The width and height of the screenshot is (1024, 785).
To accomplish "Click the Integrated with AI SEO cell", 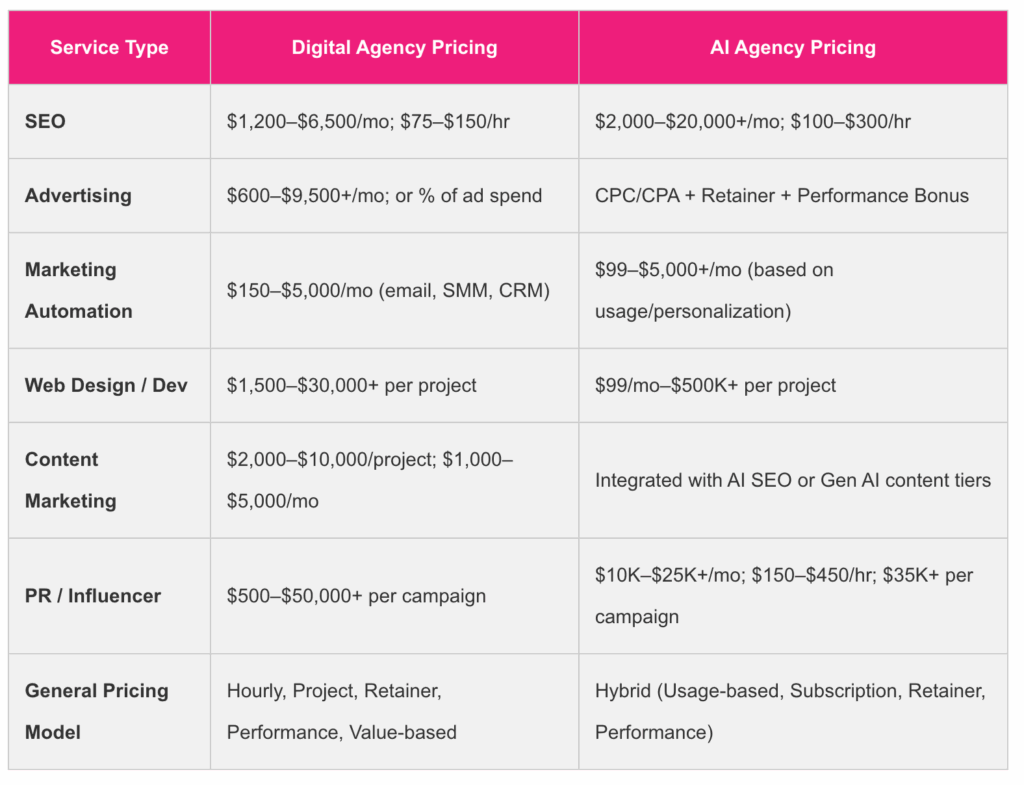I will (x=792, y=480).
